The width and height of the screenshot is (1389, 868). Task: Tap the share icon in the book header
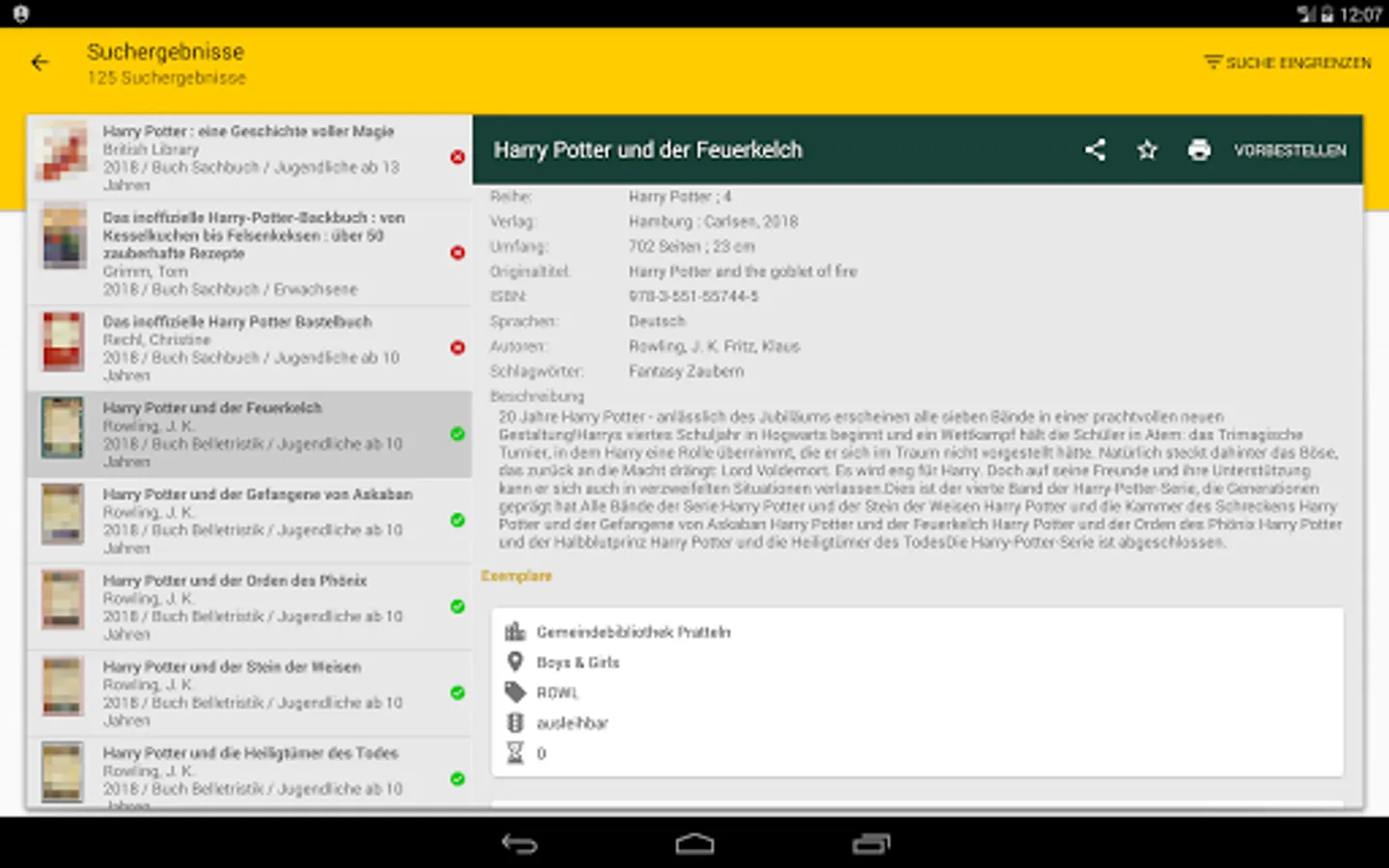pyautogui.click(x=1095, y=149)
